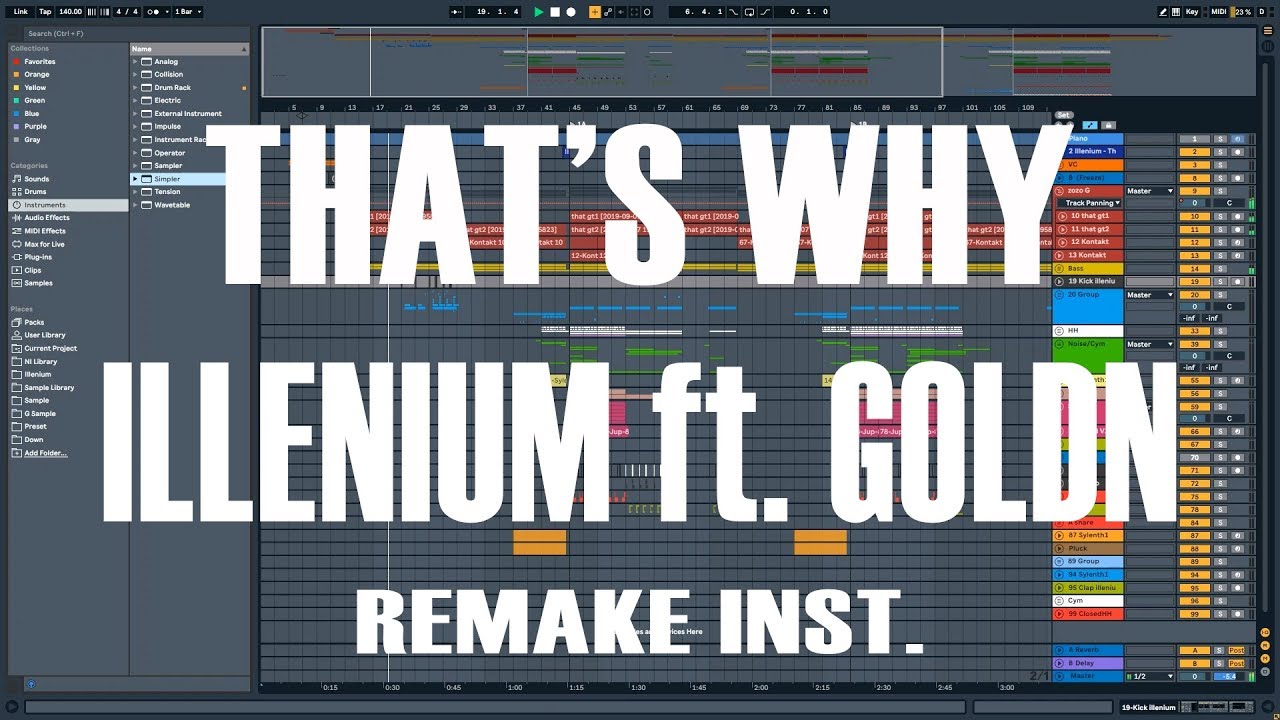The image size is (1280, 720).
Task: Click the Link button
Action: pyautogui.click(x=21, y=12)
